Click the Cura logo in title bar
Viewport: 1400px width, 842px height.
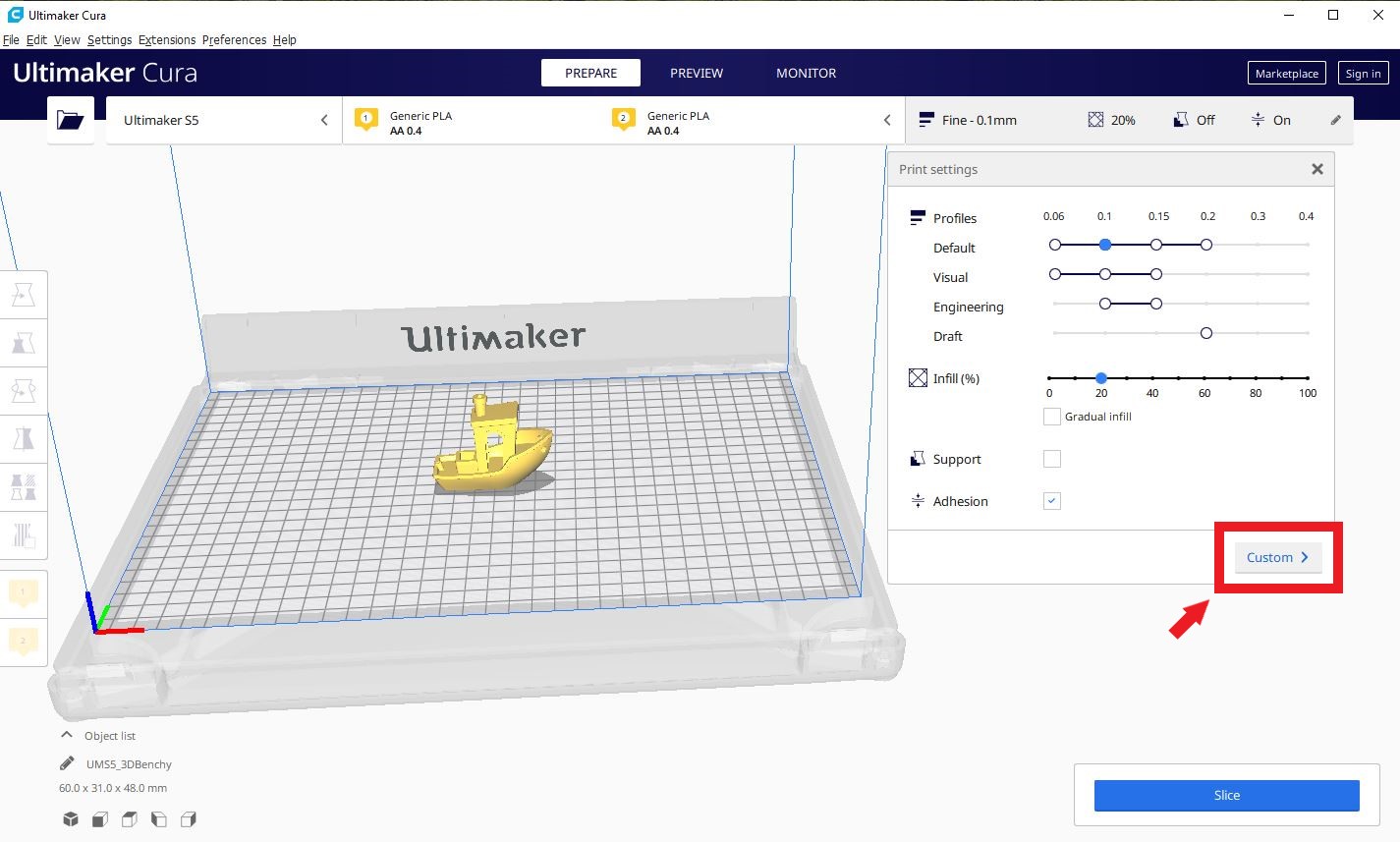[x=15, y=15]
